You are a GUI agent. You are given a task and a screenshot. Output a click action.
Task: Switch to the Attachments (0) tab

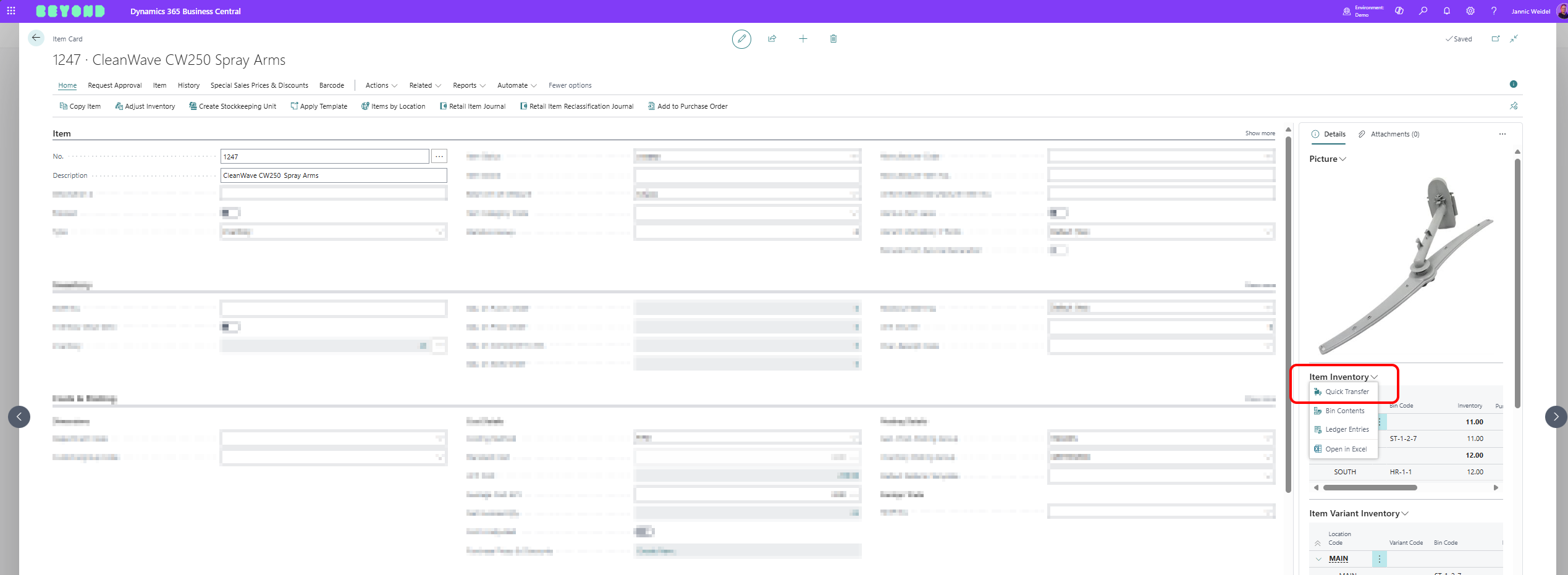tap(1394, 134)
